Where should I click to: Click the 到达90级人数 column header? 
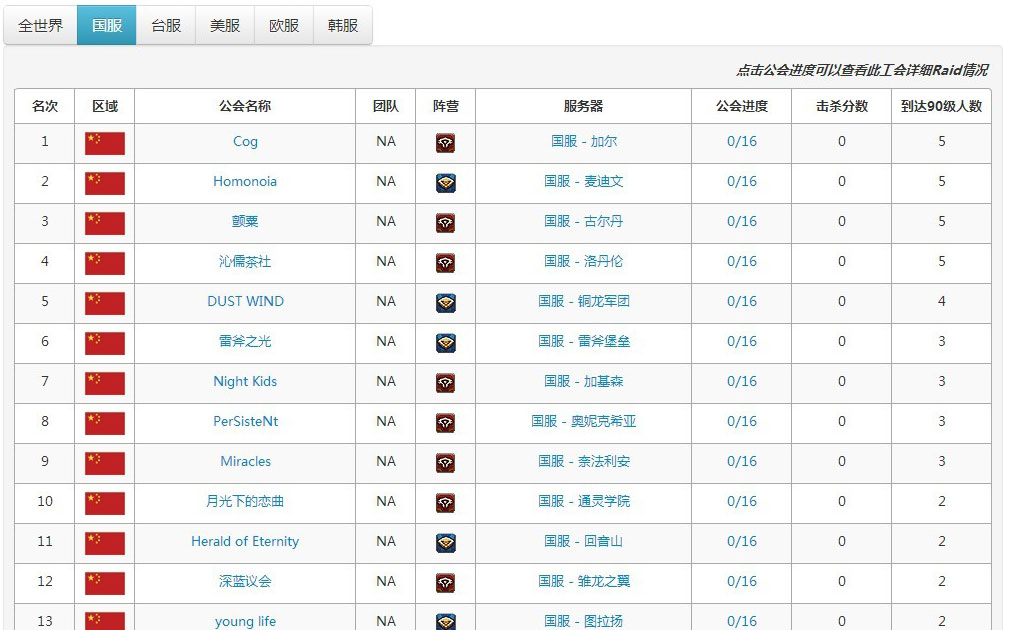click(x=941, y=106)
